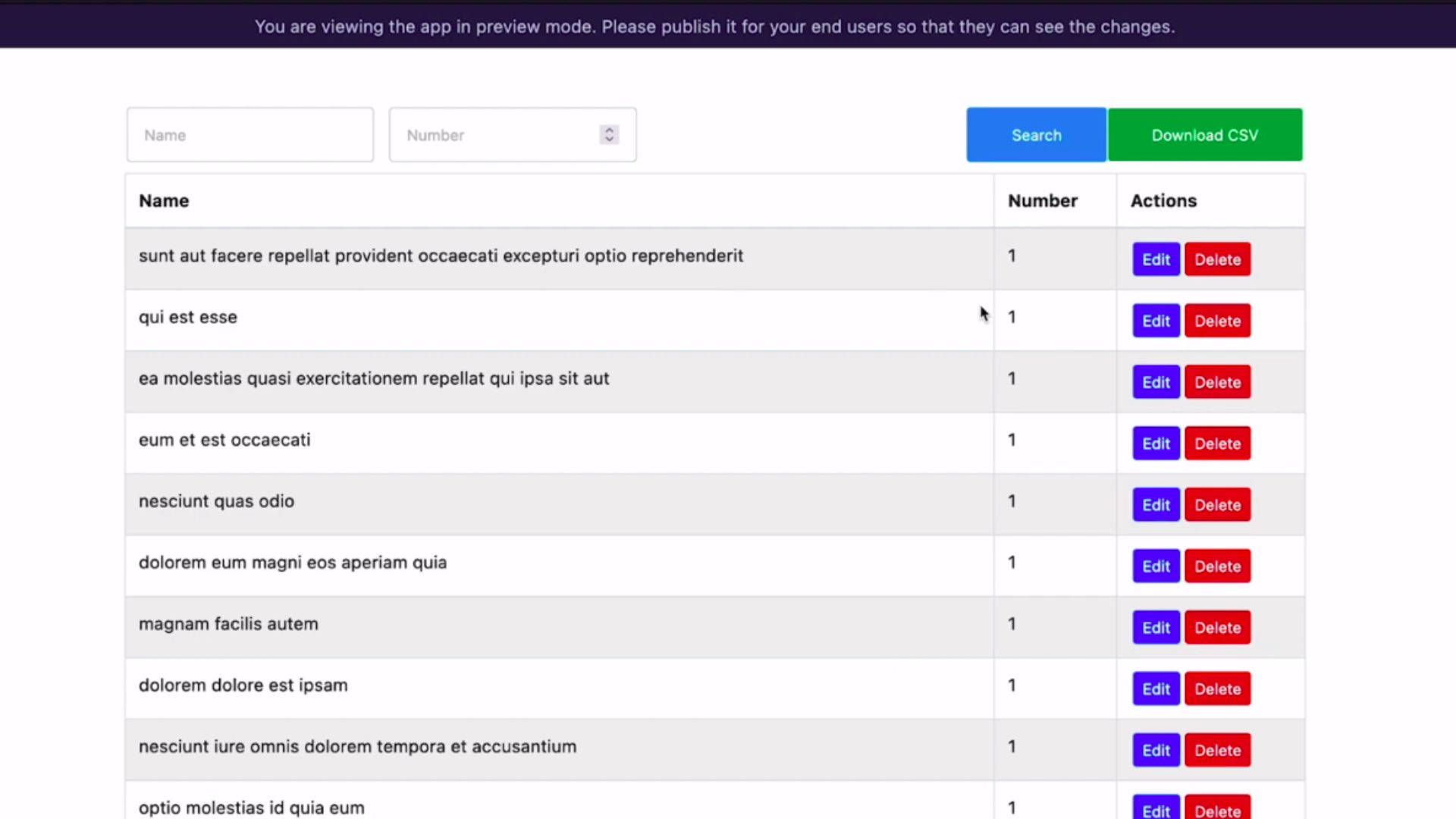Viewport: 1456px width, 819px height.
Task: Edit the 'nesciunt quas odio' row
Action: 1156,505
